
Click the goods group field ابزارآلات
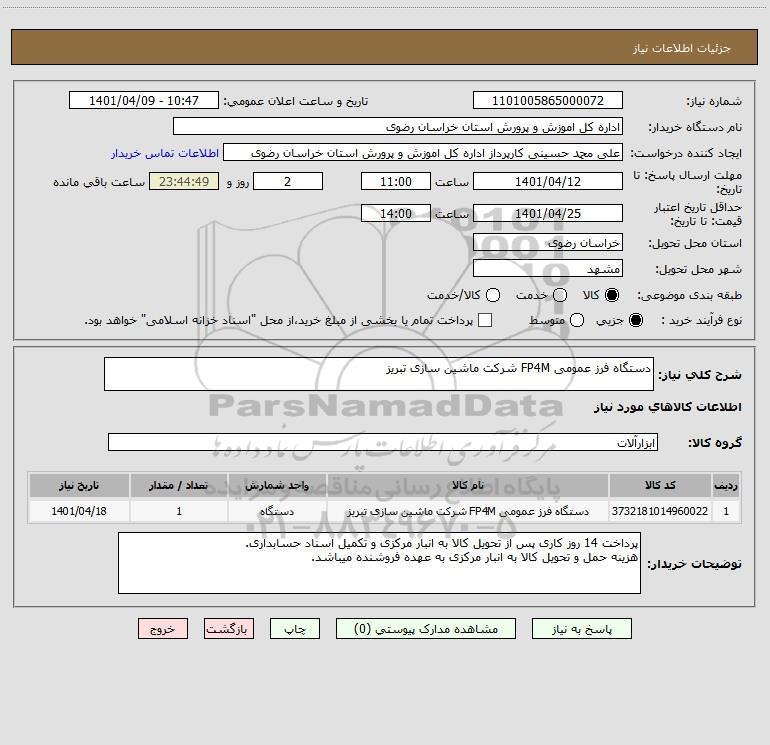coord(383,442)
